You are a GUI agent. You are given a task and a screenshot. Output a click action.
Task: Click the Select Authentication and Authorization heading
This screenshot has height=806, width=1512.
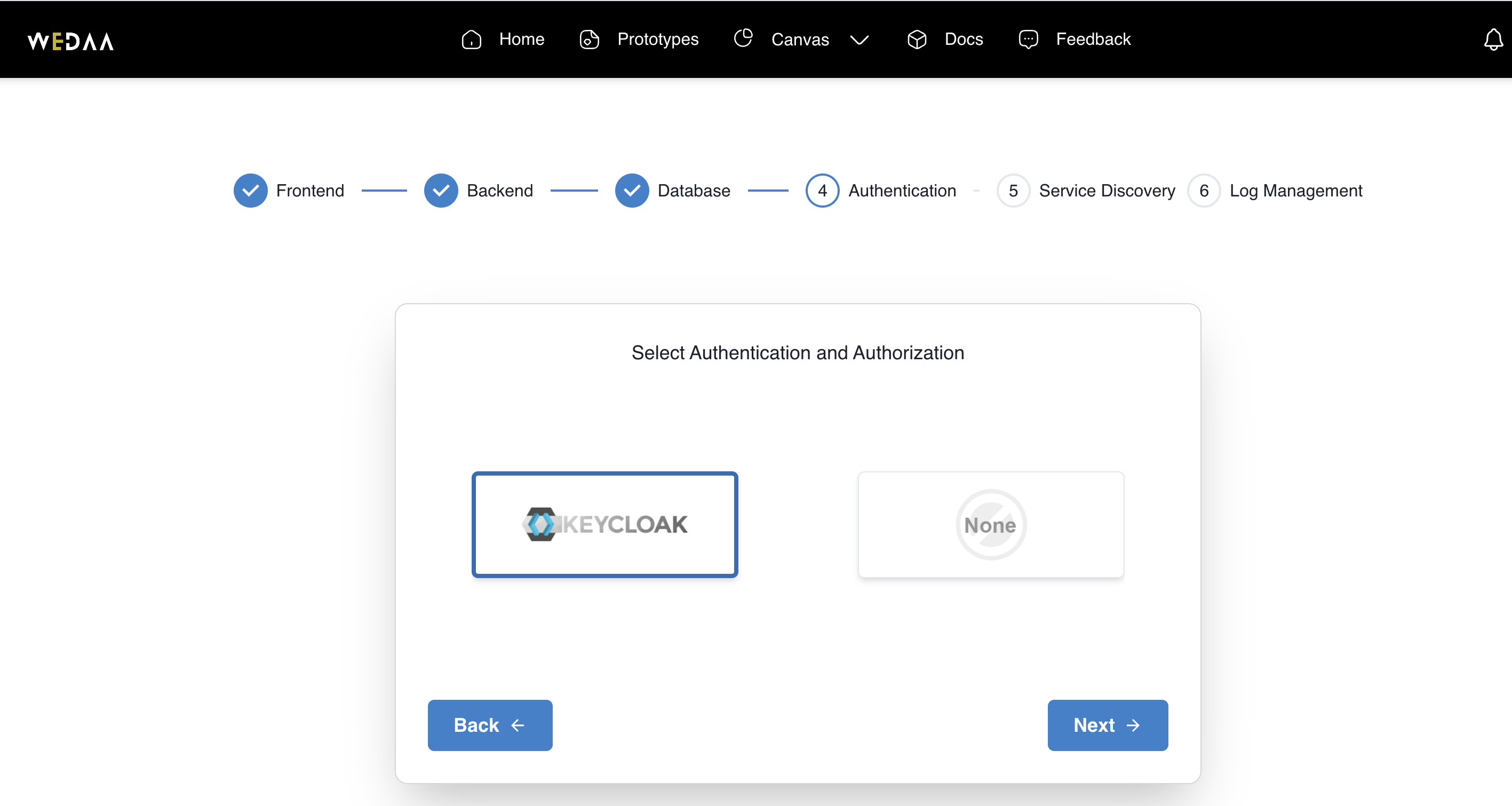(x=798, y=353)
